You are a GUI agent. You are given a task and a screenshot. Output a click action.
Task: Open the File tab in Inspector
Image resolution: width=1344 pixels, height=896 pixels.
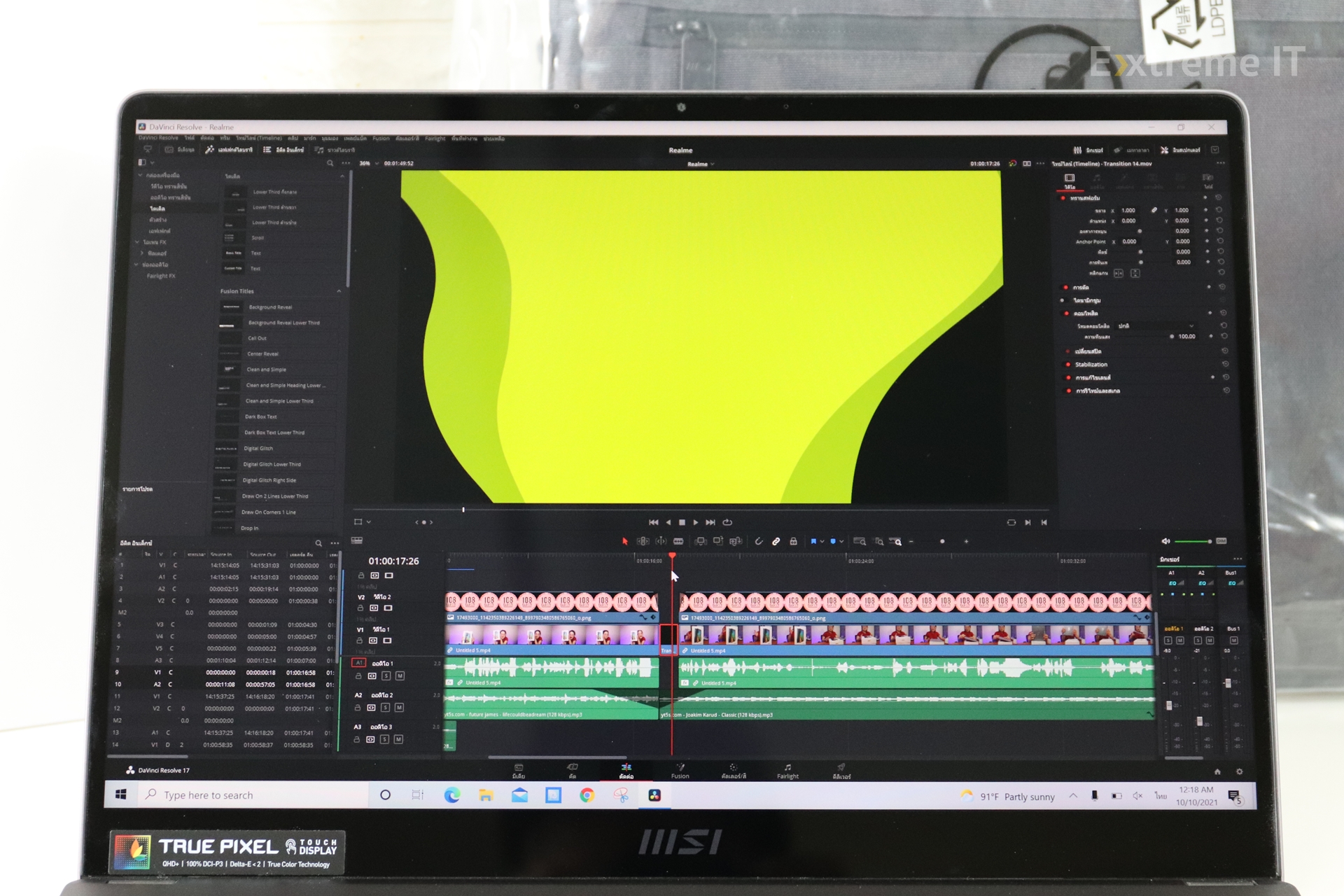[x=1207, y=181]
